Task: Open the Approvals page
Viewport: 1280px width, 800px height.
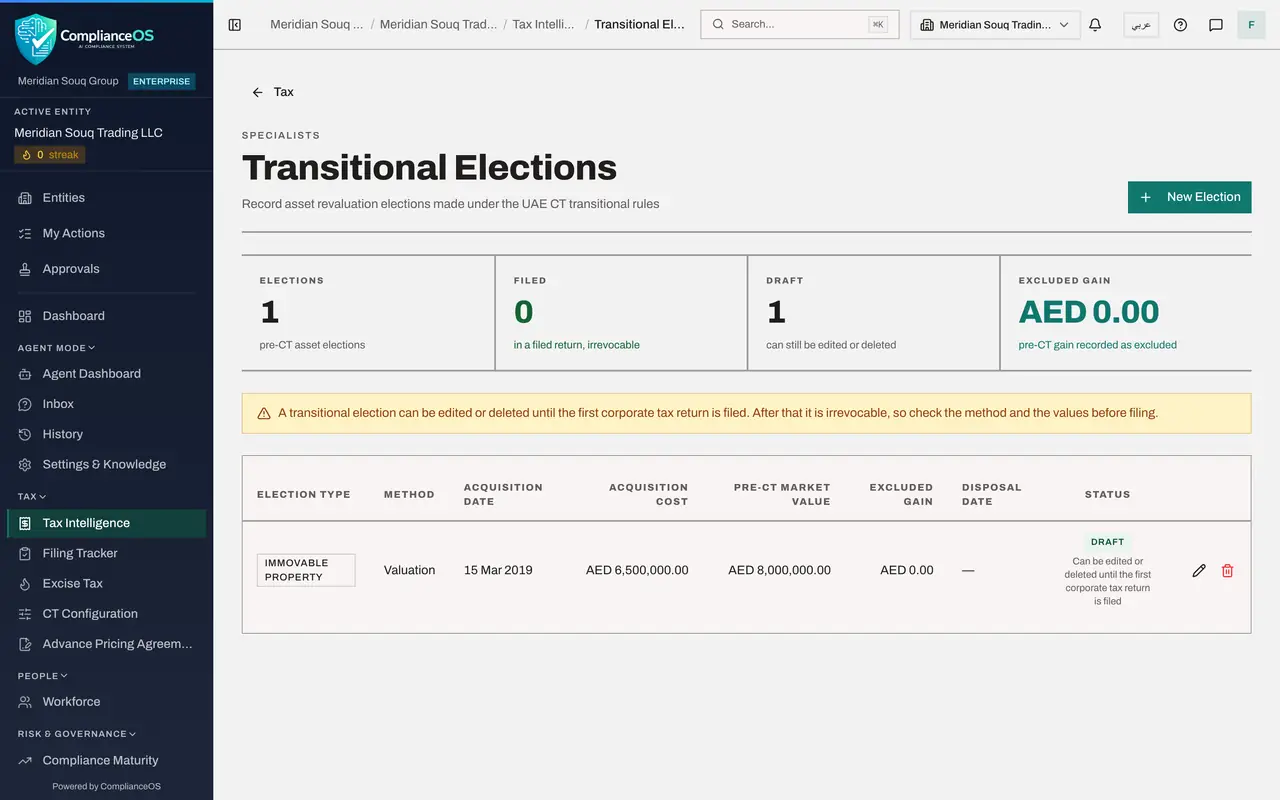Action: (x=106, y=269)
